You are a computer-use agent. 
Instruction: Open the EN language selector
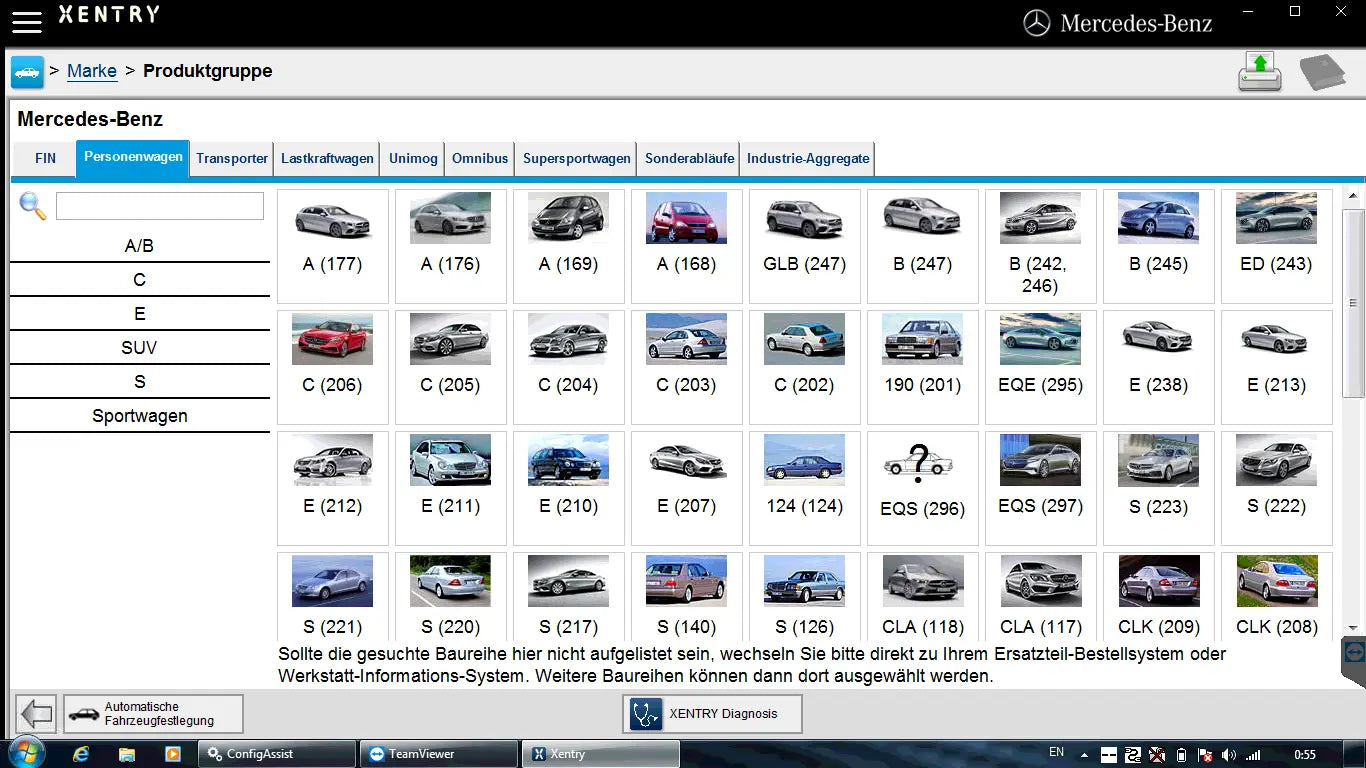tap(1056, 751)
